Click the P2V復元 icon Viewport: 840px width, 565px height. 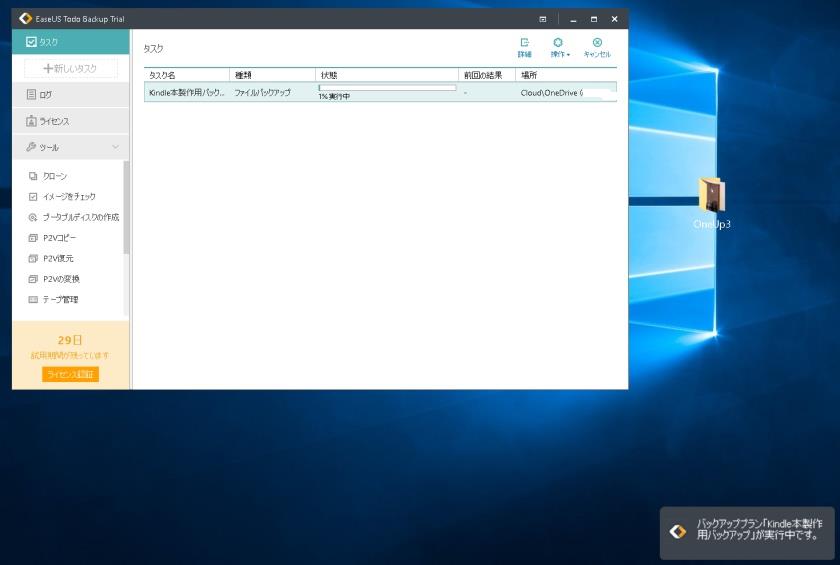pyautogui.click(x=33, y=258)
